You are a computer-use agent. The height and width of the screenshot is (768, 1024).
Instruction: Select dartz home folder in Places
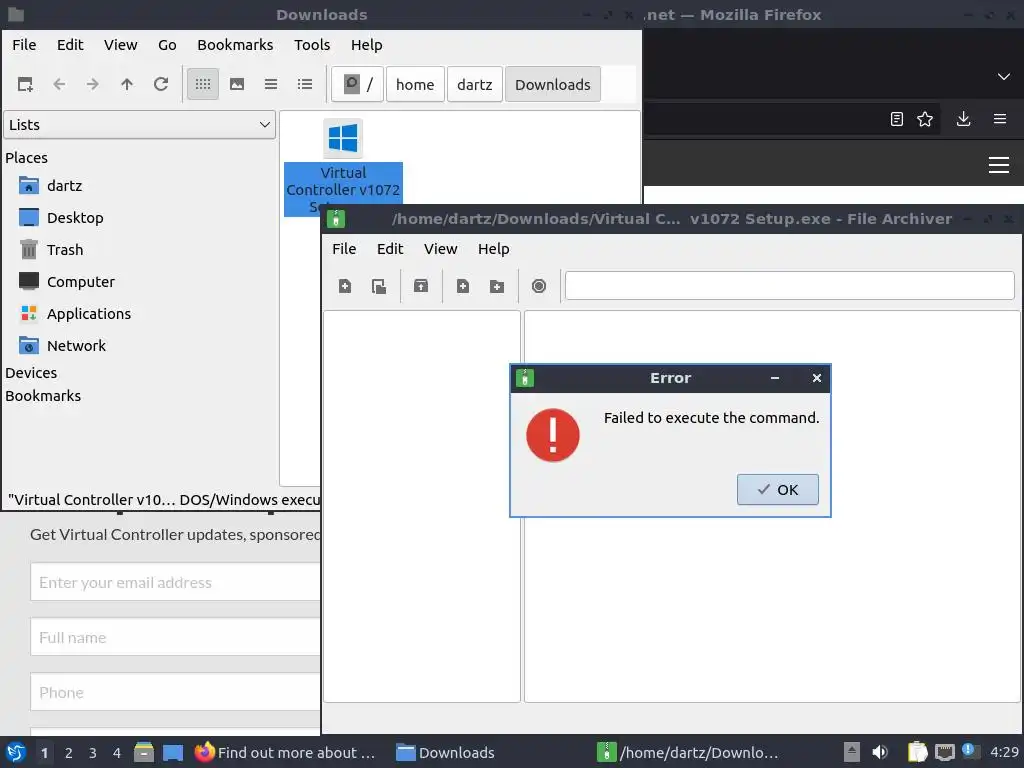point(64,185)
